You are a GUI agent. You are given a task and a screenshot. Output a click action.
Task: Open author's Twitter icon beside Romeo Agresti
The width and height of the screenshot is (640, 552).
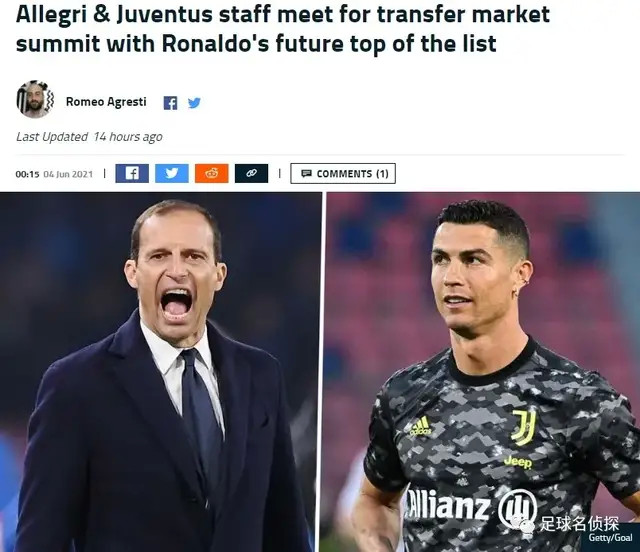point(194,103)
